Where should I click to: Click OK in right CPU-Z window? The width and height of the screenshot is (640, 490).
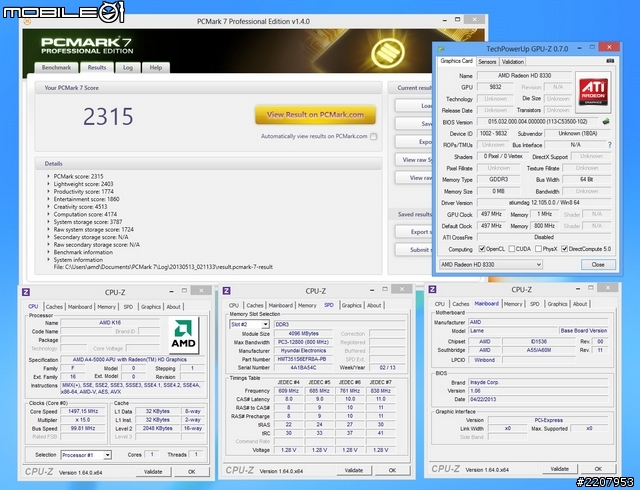pos(598,469)
